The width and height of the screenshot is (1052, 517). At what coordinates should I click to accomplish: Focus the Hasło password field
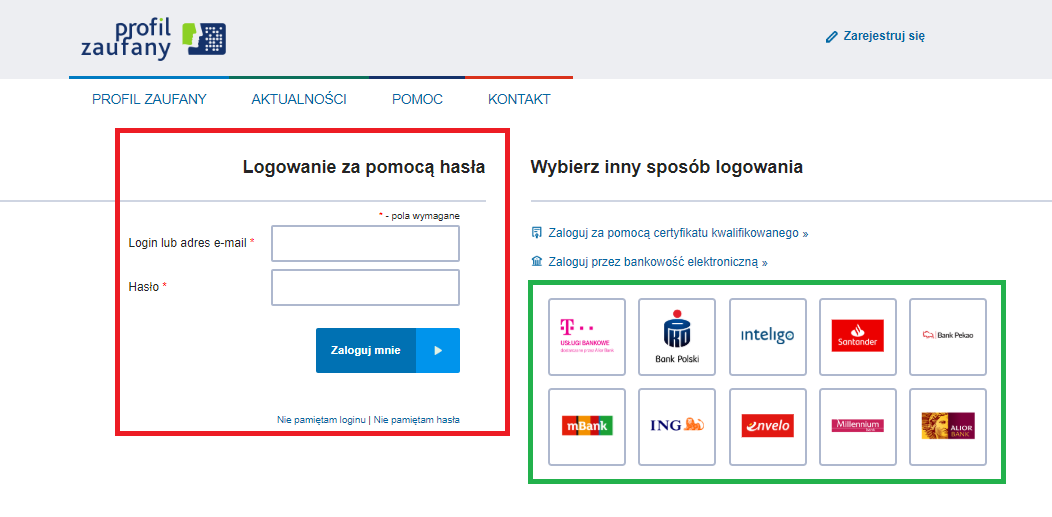tap(365, 287)
